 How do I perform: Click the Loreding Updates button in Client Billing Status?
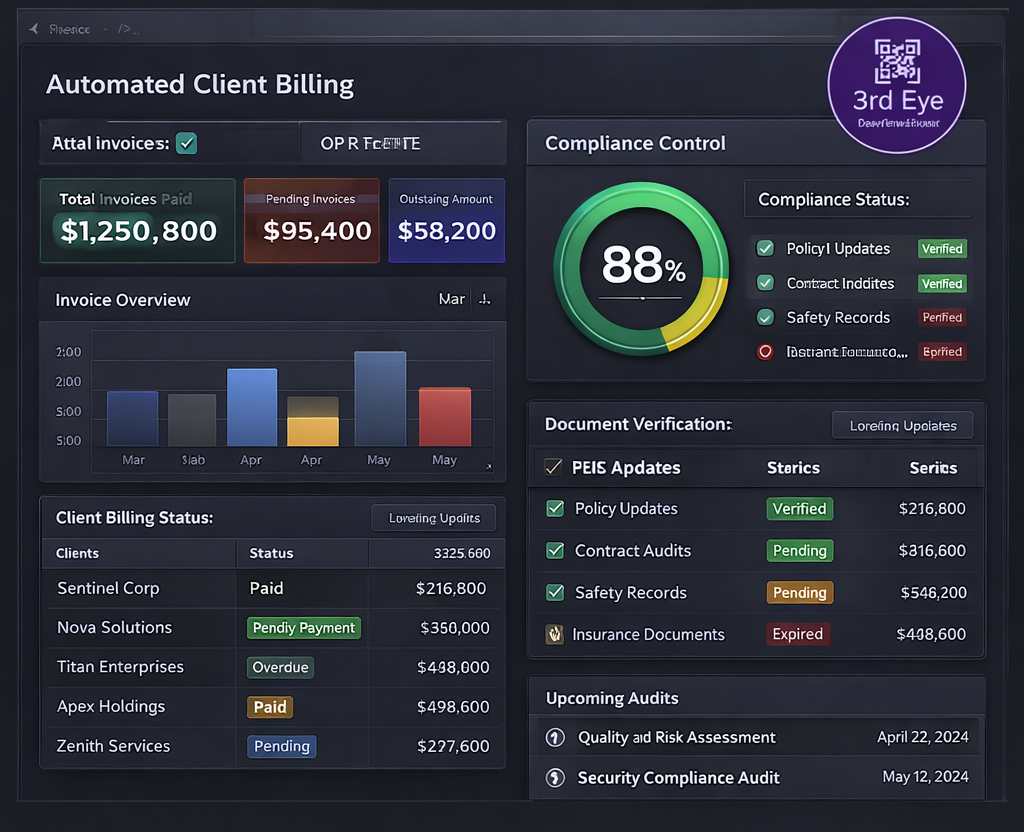434,518
